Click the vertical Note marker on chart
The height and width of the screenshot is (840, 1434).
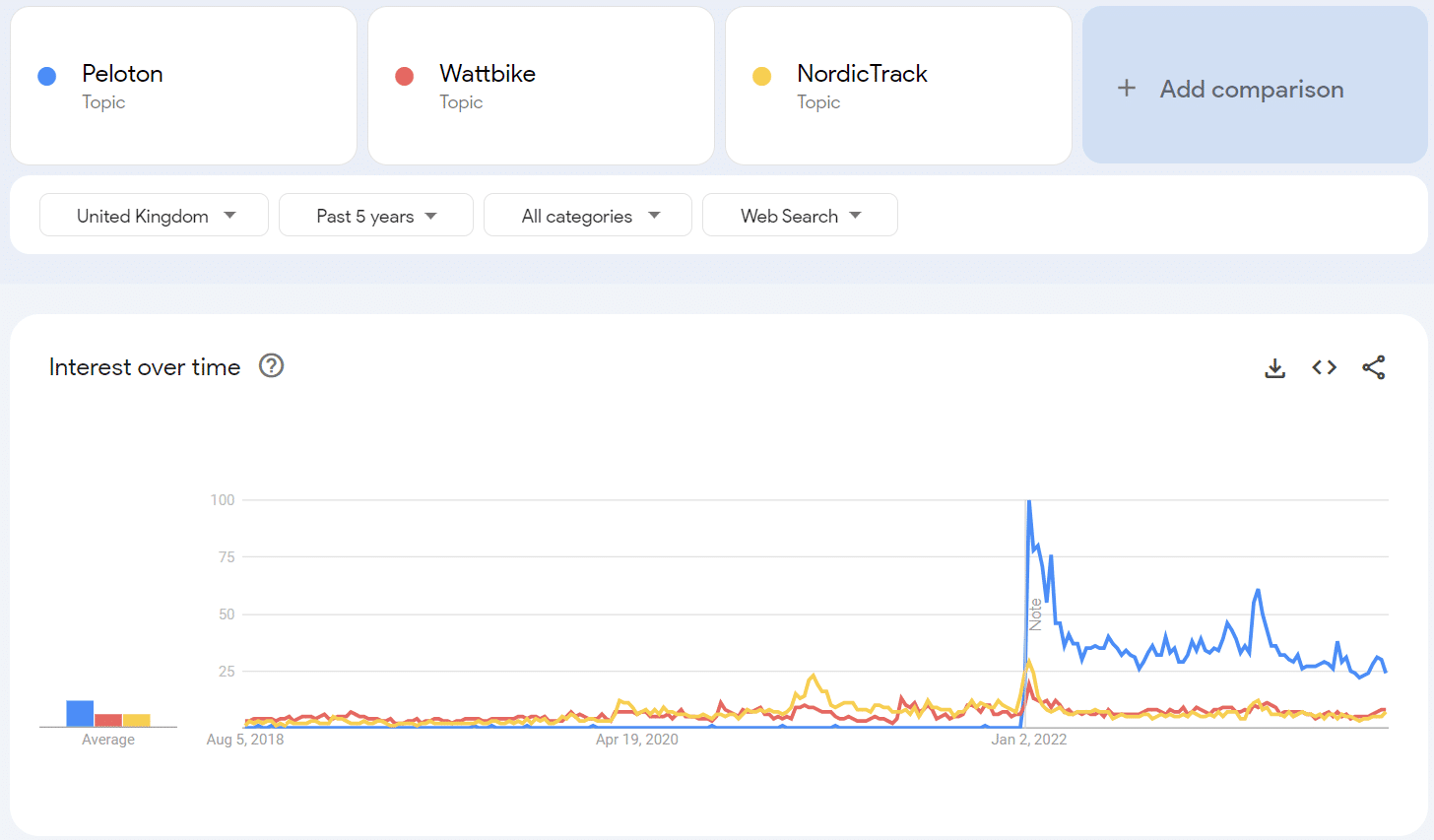pos(1035,614)
